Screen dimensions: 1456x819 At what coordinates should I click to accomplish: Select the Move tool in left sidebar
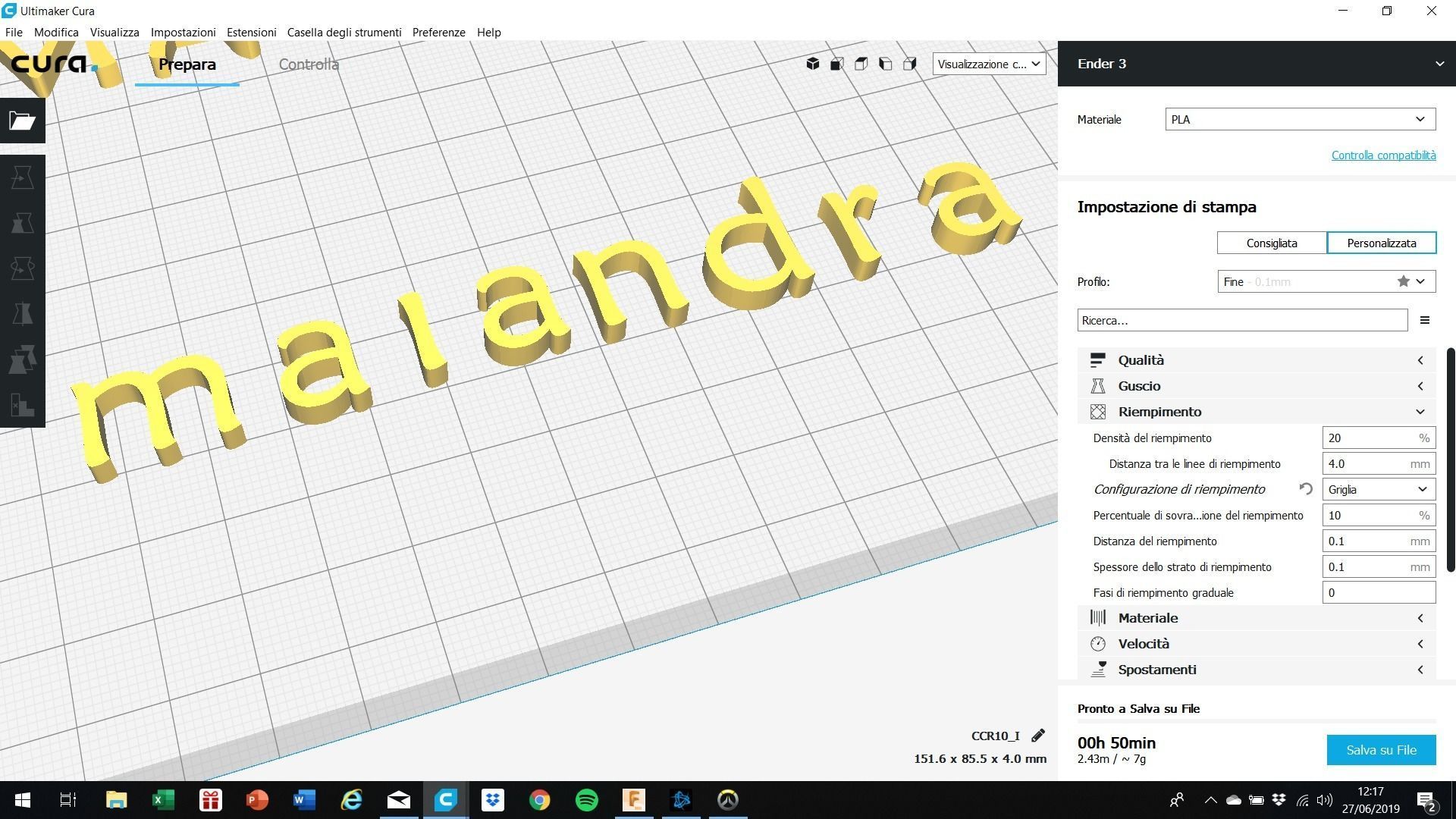point(22,177)
